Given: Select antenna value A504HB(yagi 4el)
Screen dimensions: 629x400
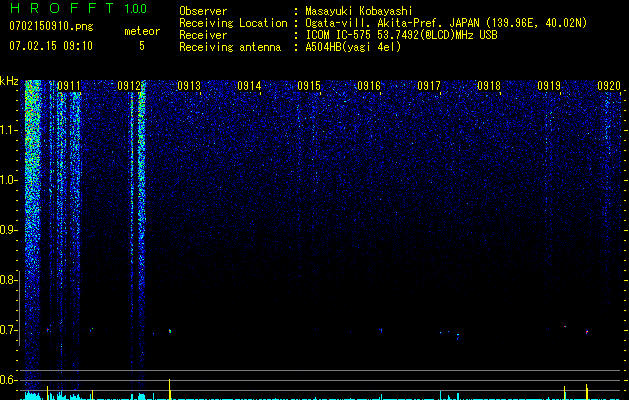Looking at the screenshot, I should [x=353, y=47].
